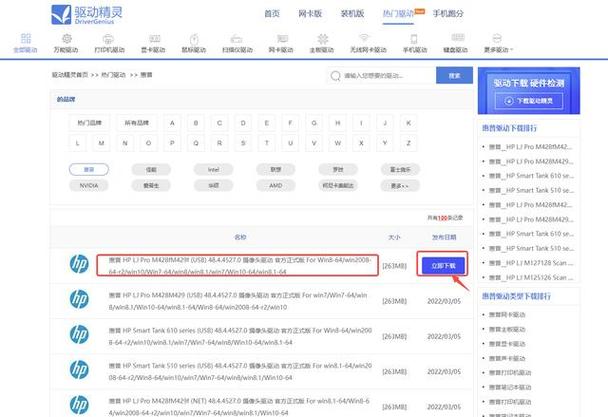Filter brands by letter H

point(338,123)
